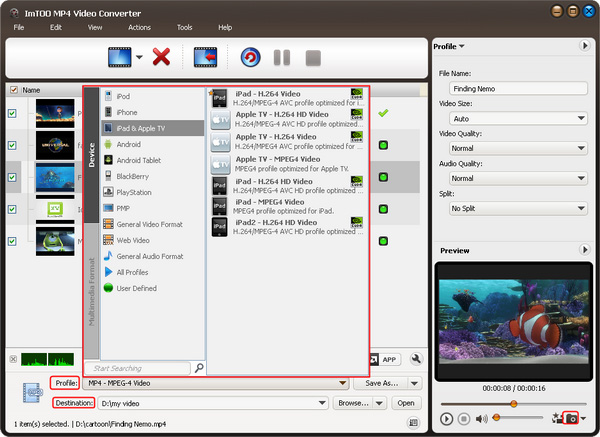Switch to the Multimedia Format vertical tab
This screenshot has height=437, width=600.
pyautogui.click(x=91, y=292)
